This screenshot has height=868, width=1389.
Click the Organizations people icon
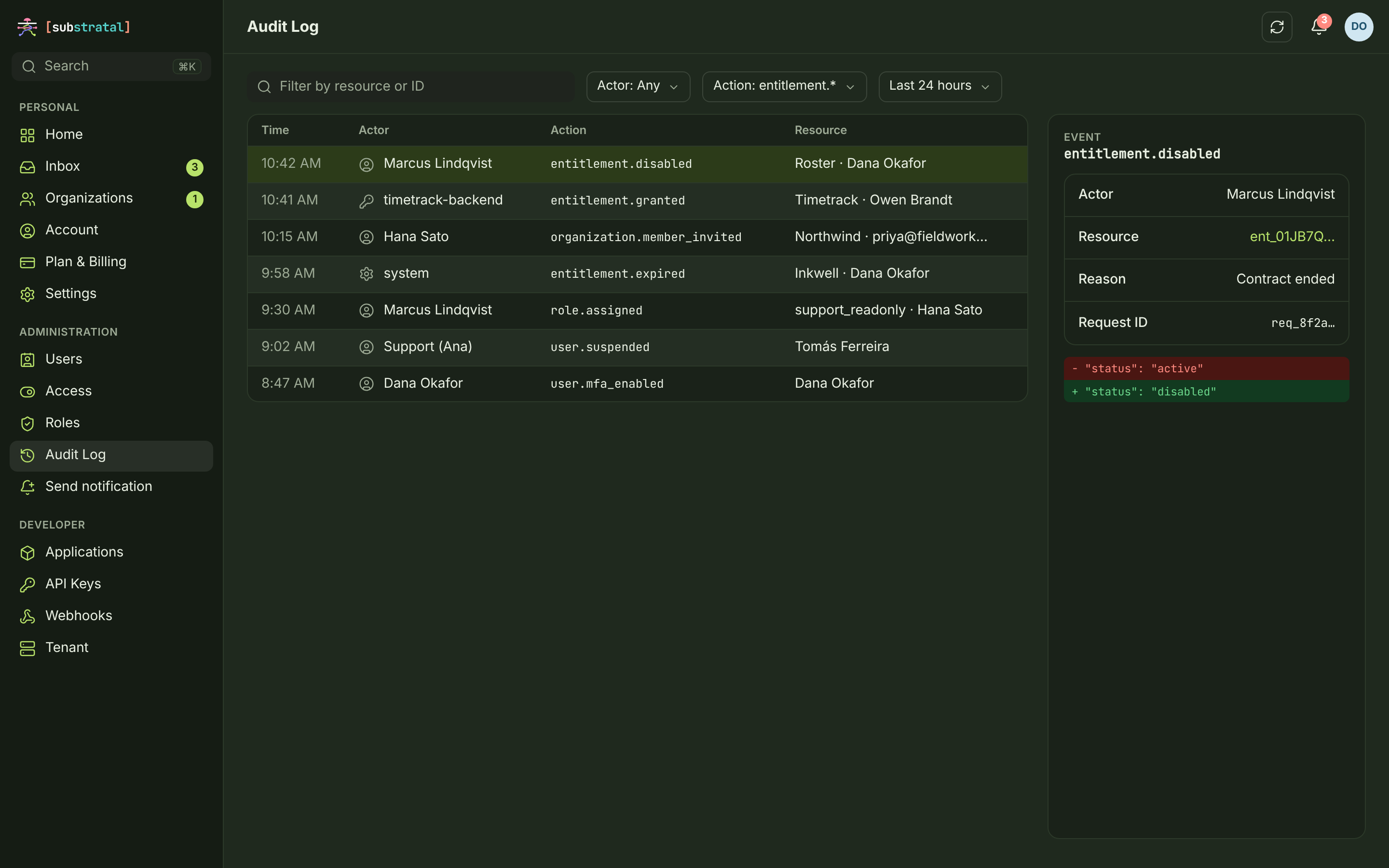pyautogui.click(x=27, y=199)
